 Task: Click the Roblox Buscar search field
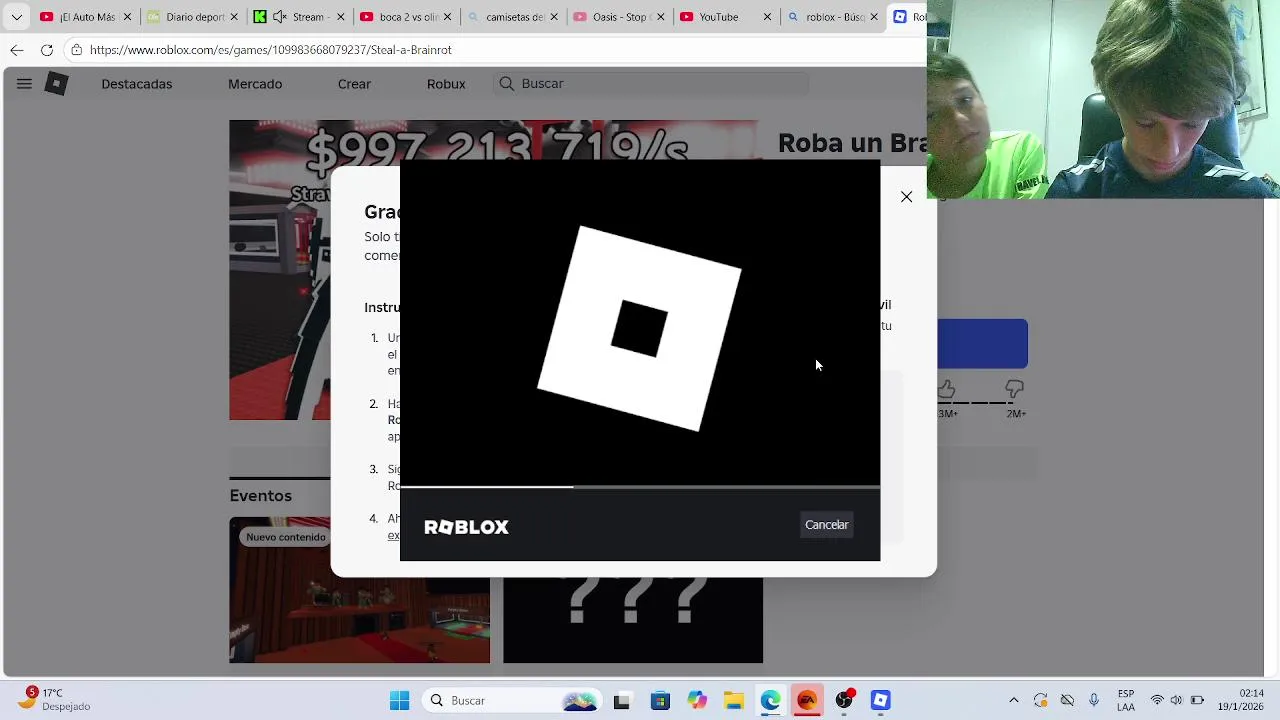coord(651,84)
